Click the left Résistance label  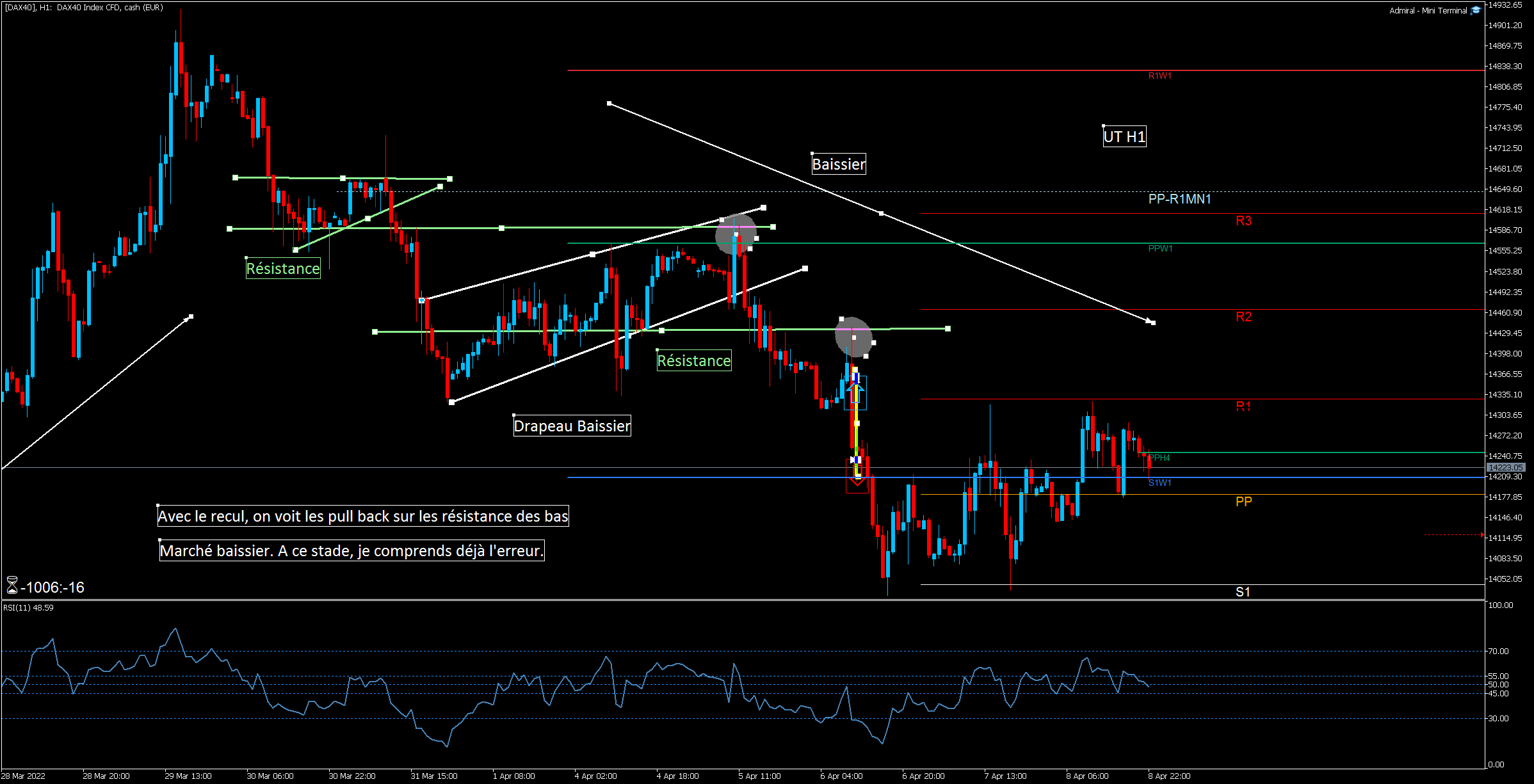tap(283, 268)
